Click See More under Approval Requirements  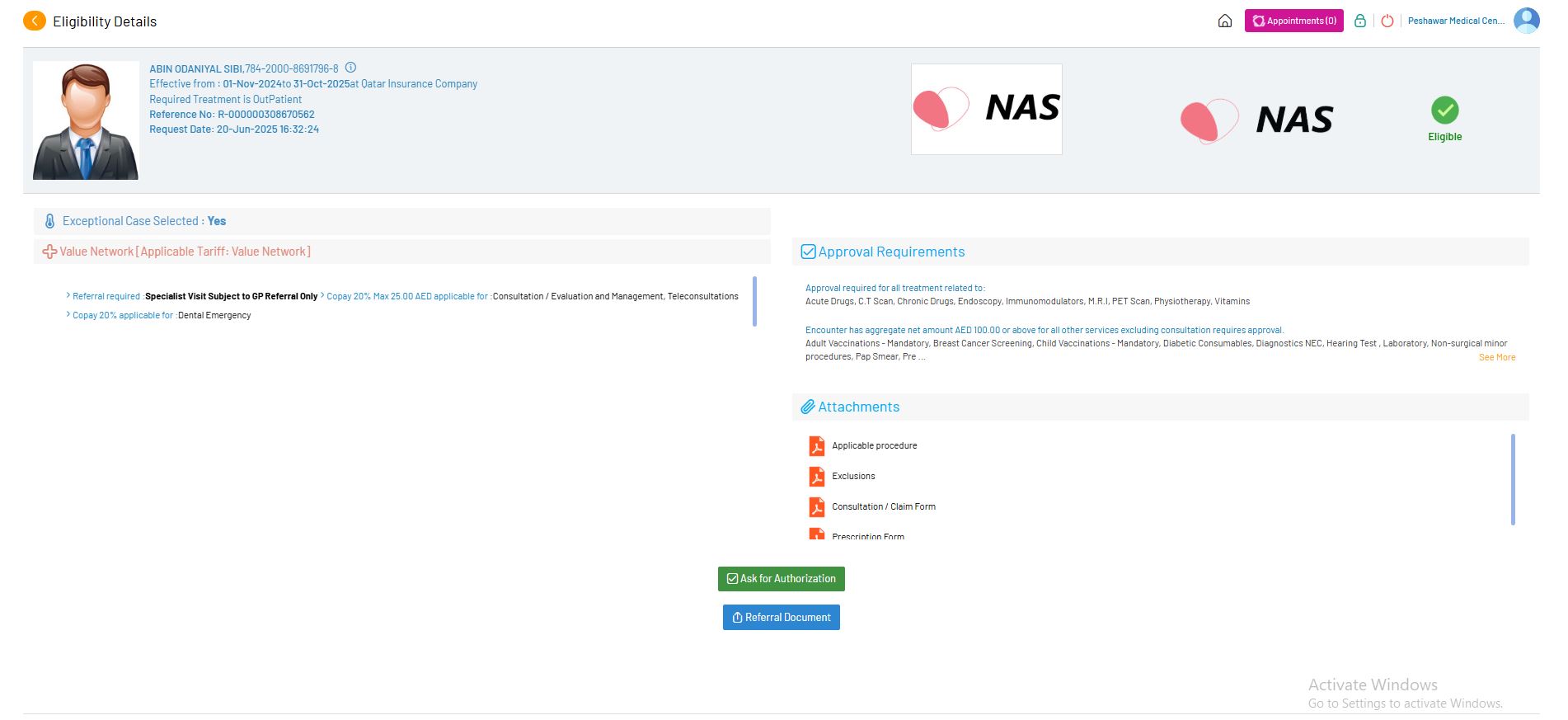coord(1497,357)
